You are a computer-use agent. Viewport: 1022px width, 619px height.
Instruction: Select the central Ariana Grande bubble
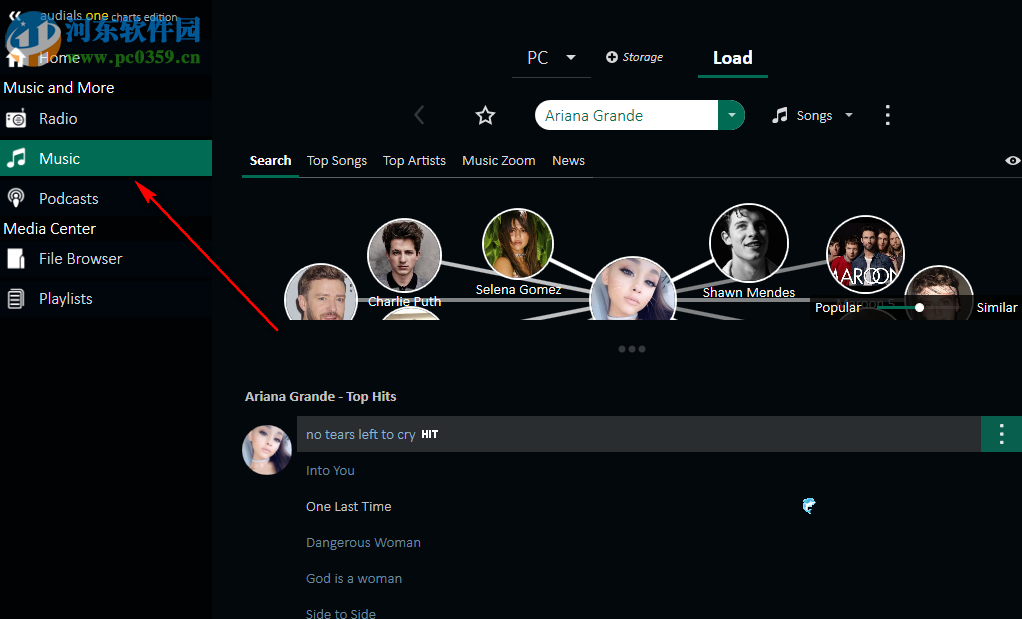[x=632, y=290]
